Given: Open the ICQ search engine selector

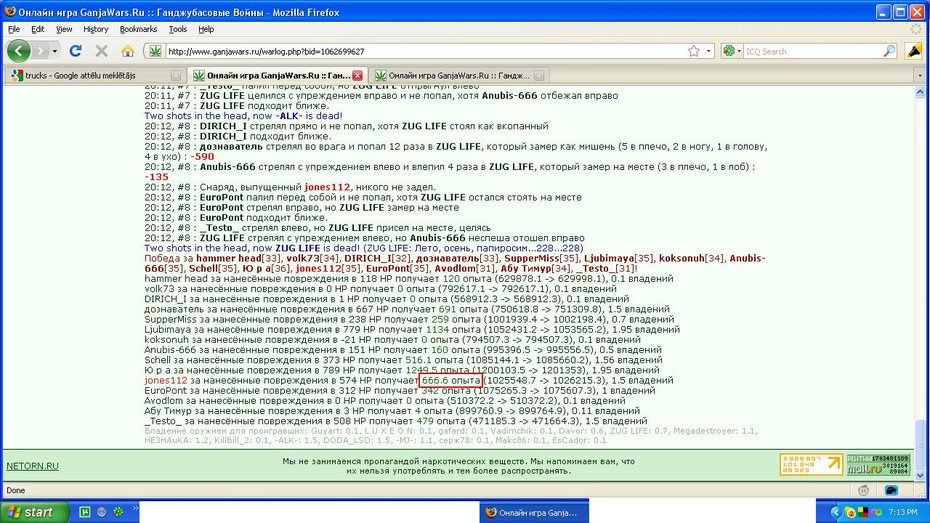Looking at the screenshot, I should tap(732, 52).
